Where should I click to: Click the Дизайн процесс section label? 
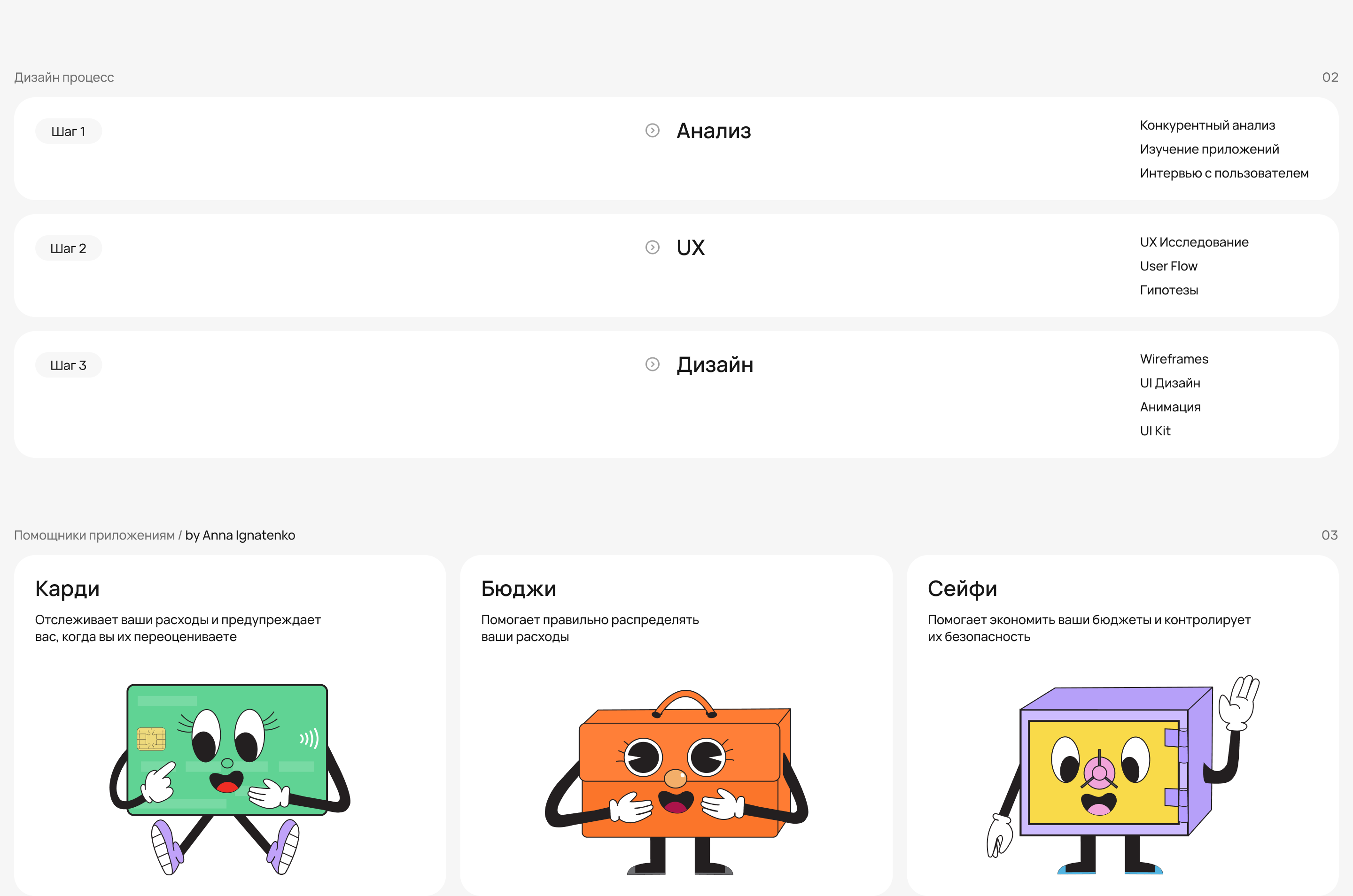point(64,77)
